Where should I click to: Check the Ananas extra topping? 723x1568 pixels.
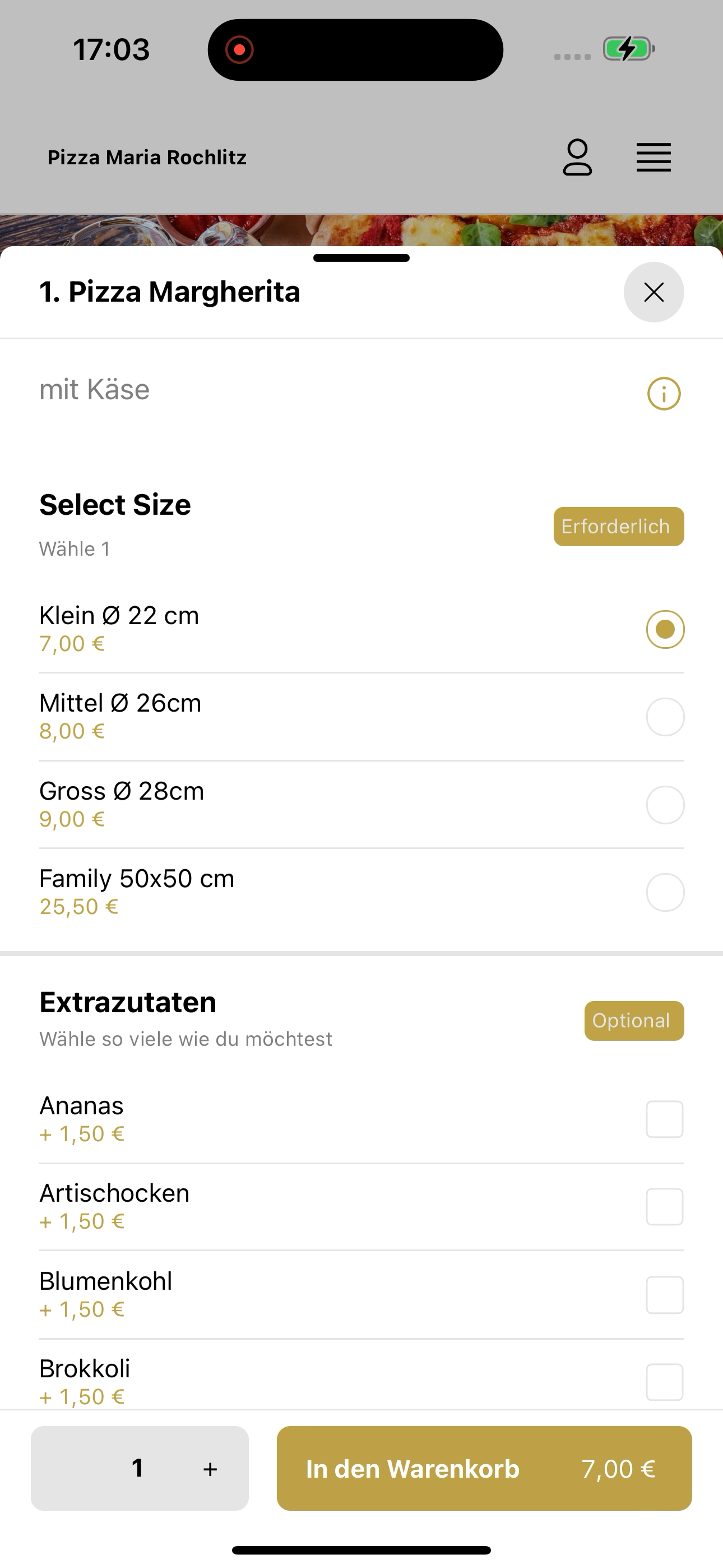(x=664, y=1119)
